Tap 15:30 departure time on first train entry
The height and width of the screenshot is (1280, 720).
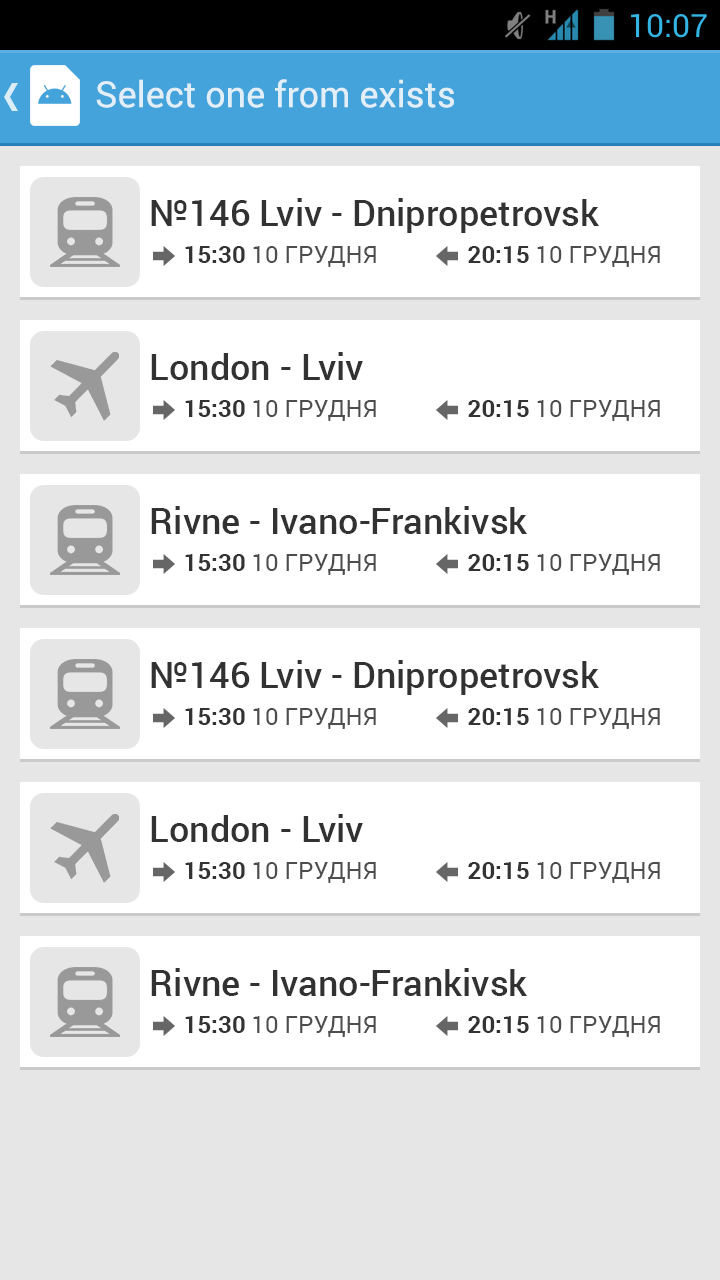(x=214, y=256)
